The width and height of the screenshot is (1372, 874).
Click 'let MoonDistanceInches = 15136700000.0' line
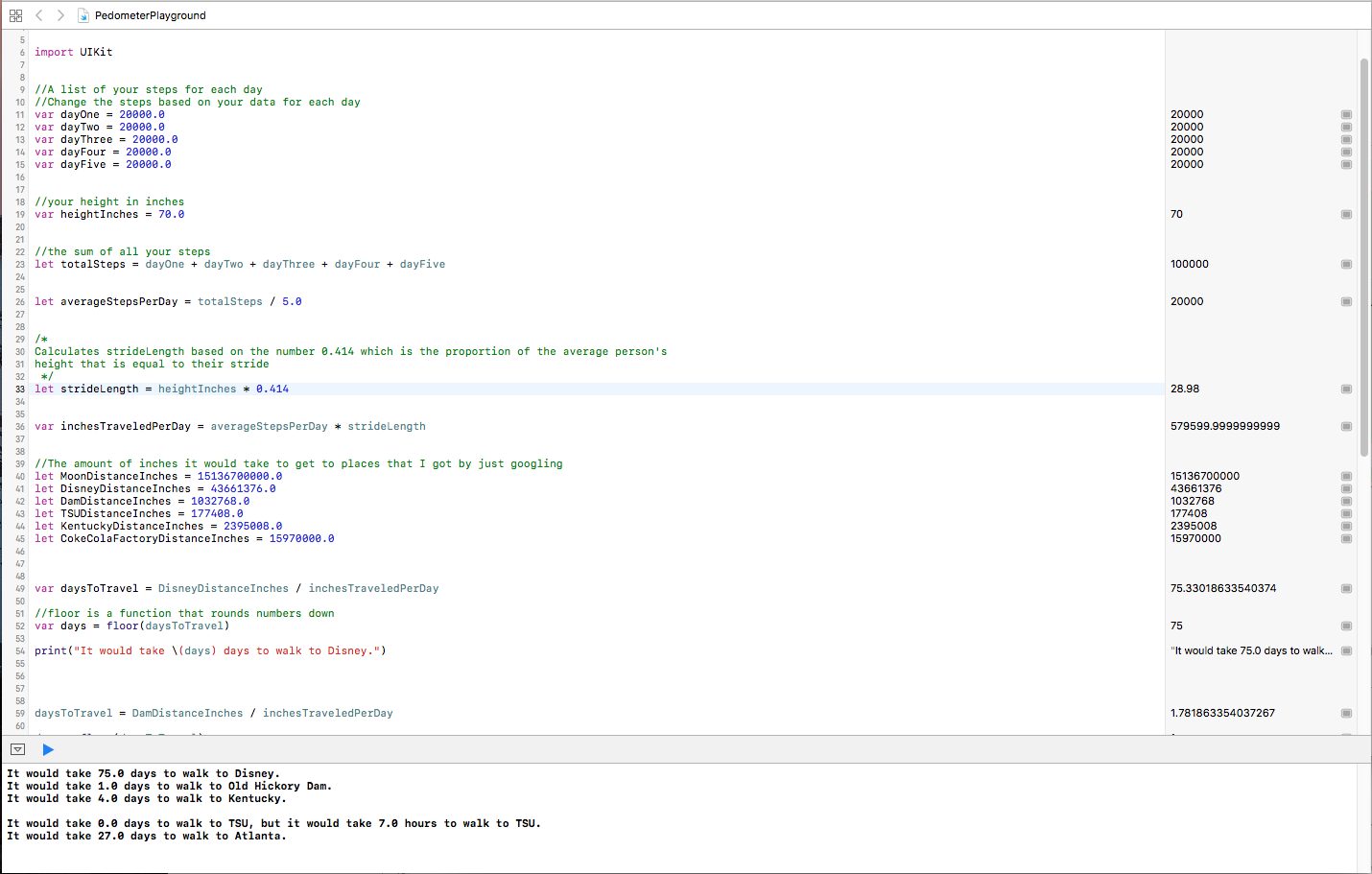click(x=158, y=476)
